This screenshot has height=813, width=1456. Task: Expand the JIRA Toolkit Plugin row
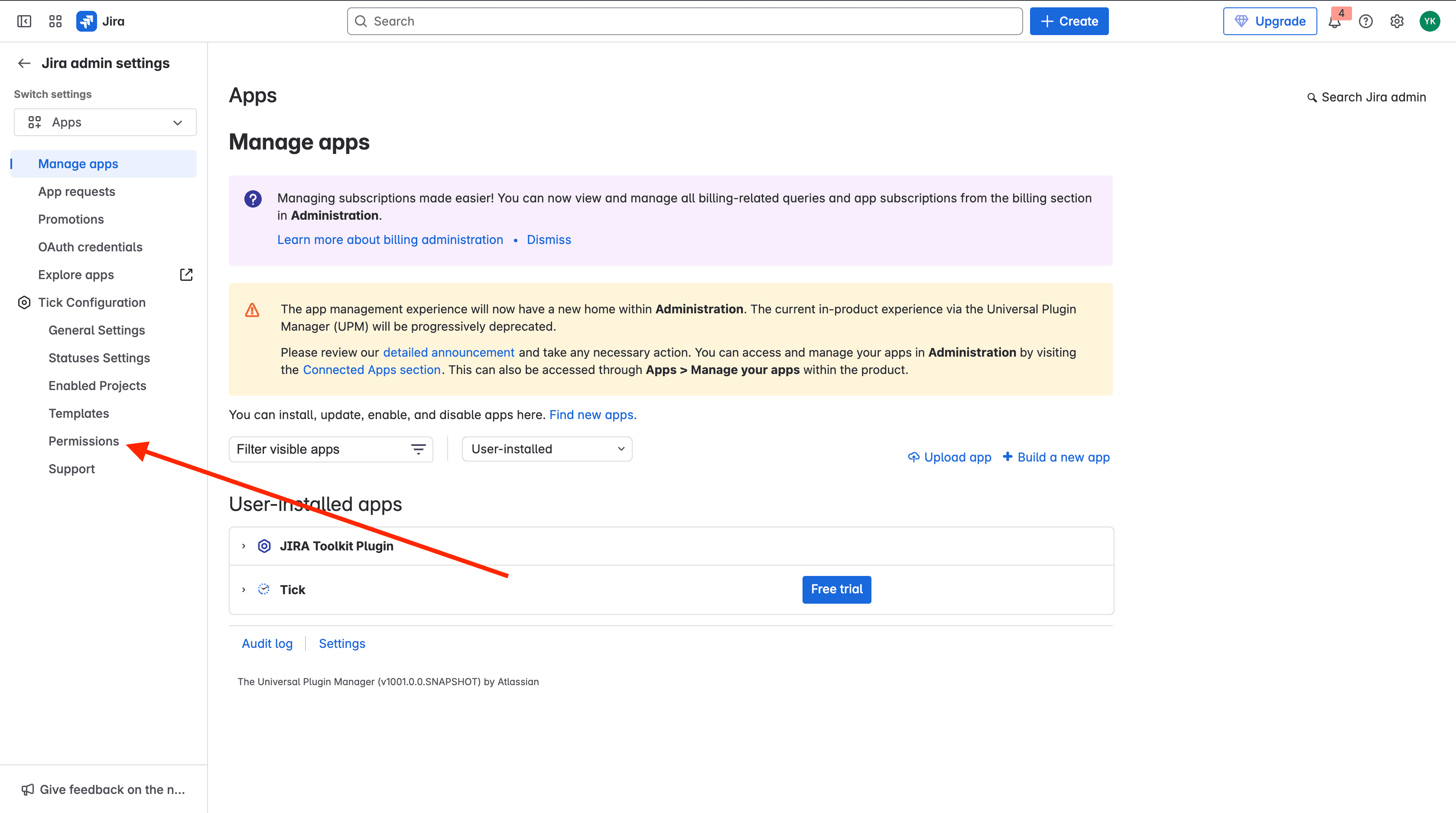click(244, 546)
